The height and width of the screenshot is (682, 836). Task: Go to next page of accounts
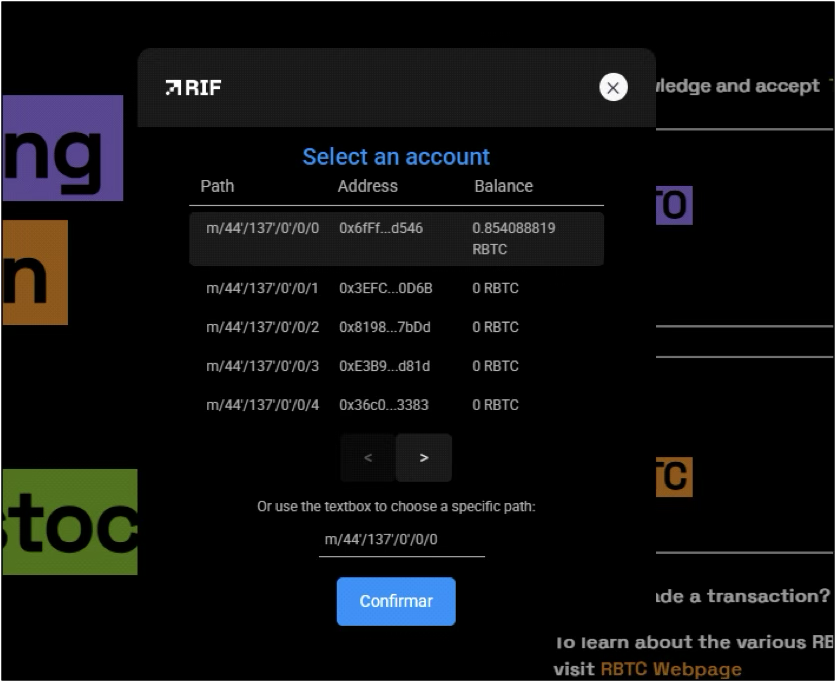424,458
